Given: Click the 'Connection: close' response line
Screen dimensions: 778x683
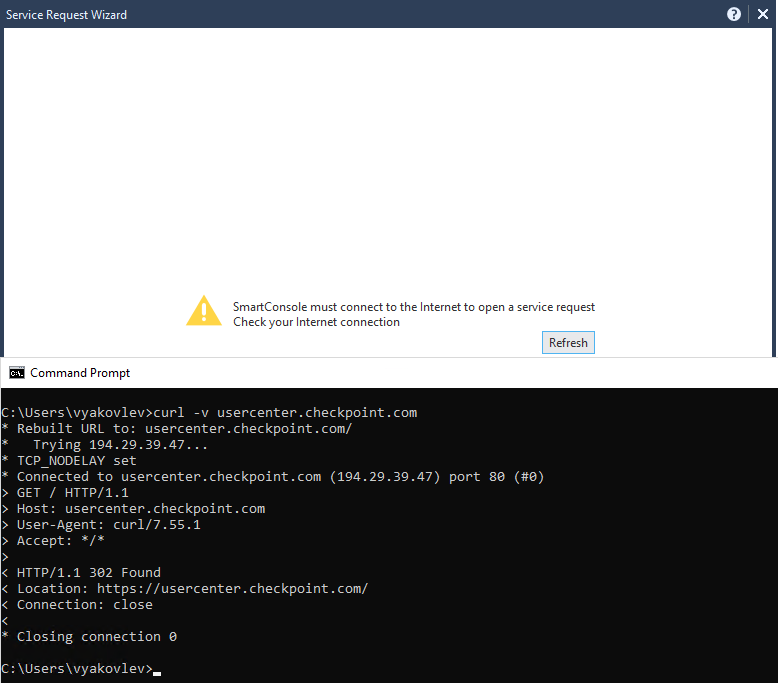Looking at the screenshot, I should (x=84, y=604).
